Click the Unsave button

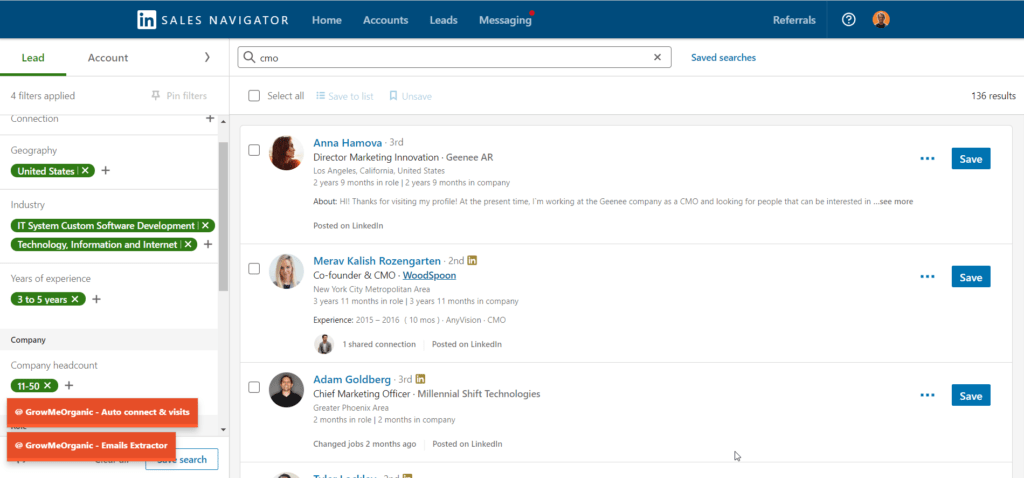pyautogui.click(x=411, y=96)
